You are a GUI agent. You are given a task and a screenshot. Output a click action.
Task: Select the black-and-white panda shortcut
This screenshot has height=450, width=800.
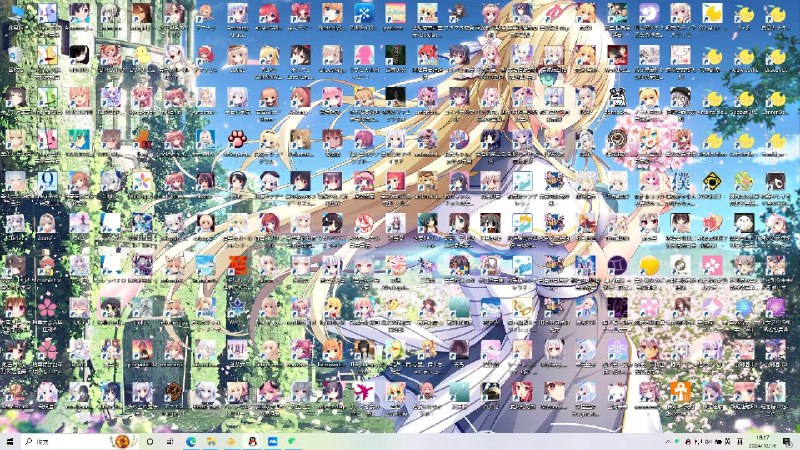(x=617, y=97)
